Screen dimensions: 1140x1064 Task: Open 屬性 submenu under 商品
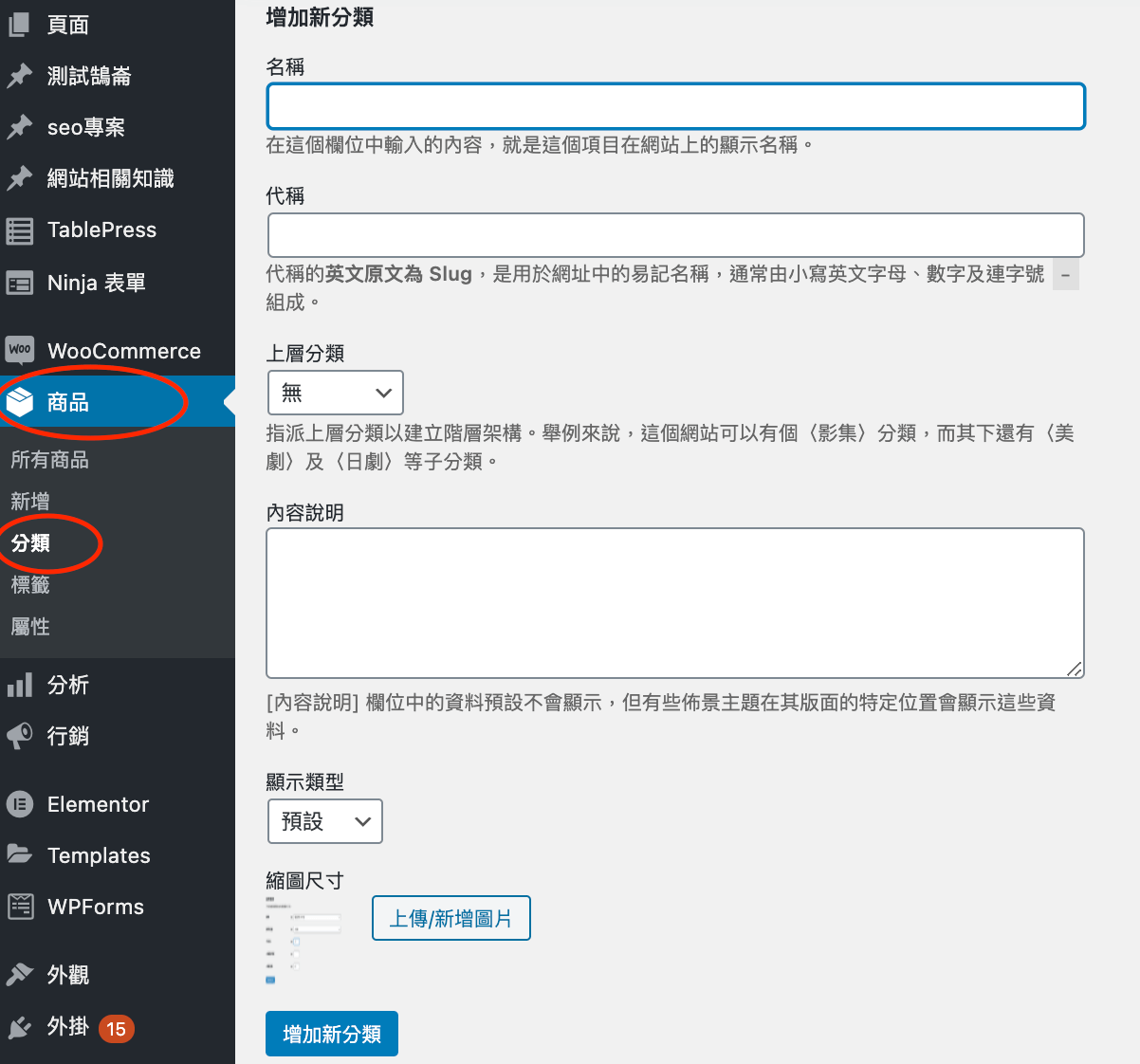[x=30, y=627]
